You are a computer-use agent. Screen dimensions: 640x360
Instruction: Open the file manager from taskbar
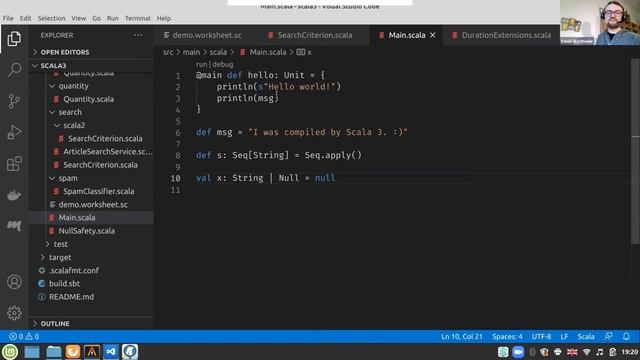pyautogui.click(x=53, y=351)
